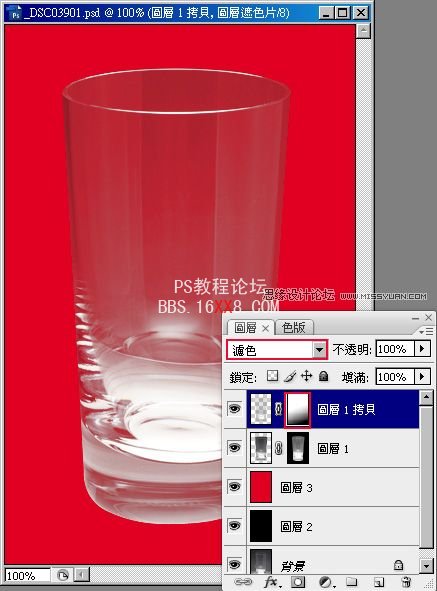Toggle visibility of 背景 layer

tap(234, 565)
